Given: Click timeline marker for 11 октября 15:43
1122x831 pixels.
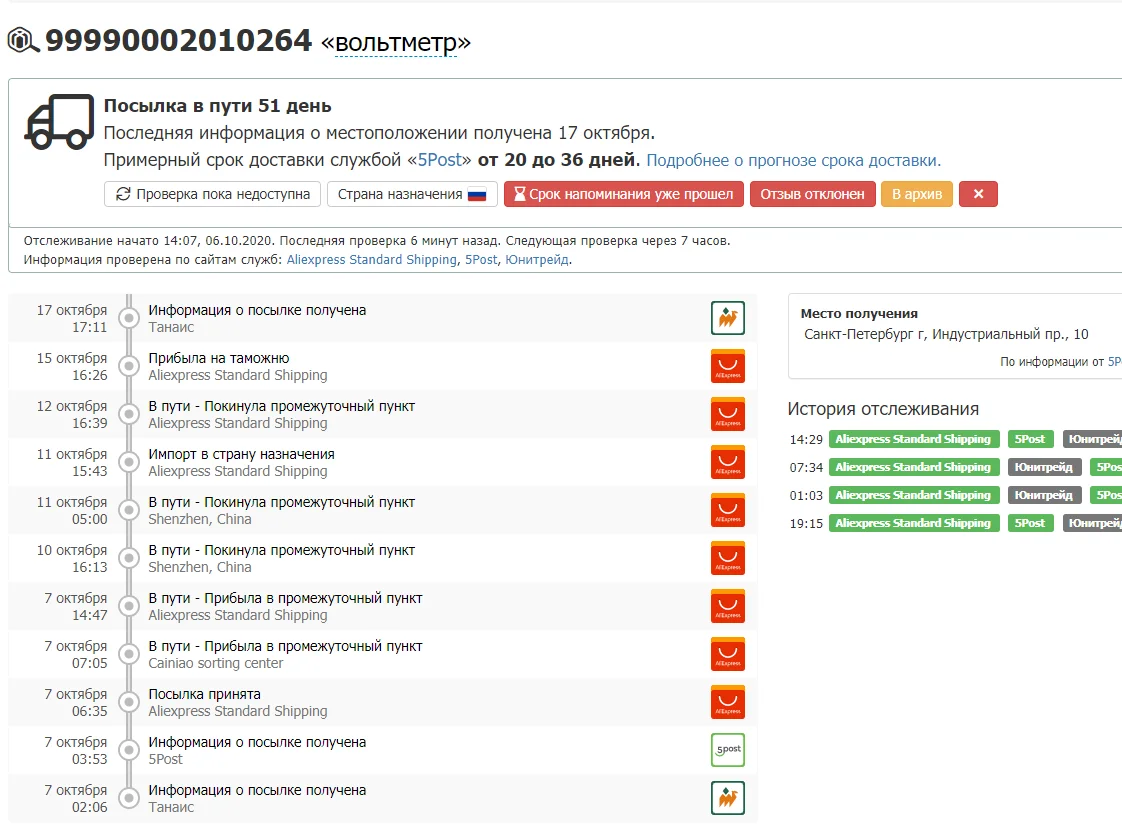Looking at the screenshot, I should 129,462.
